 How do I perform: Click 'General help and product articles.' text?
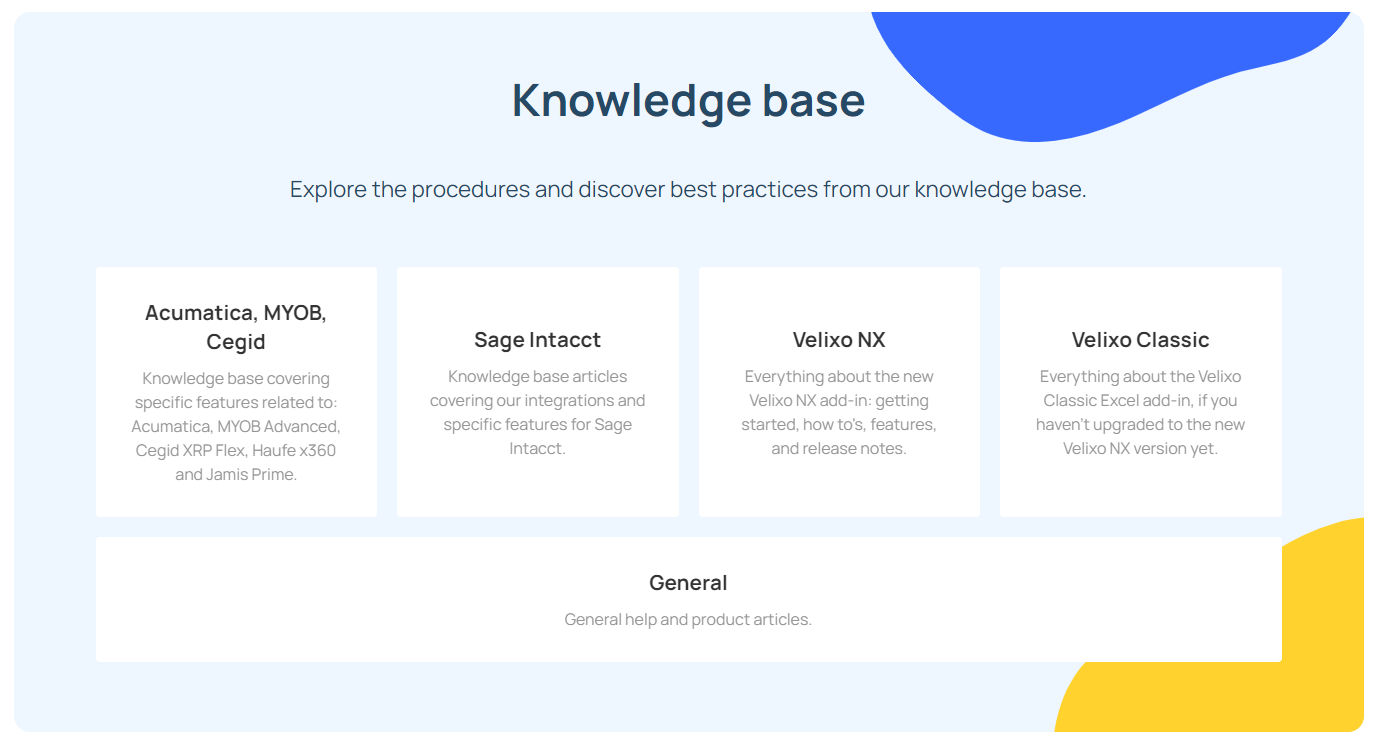688,620
